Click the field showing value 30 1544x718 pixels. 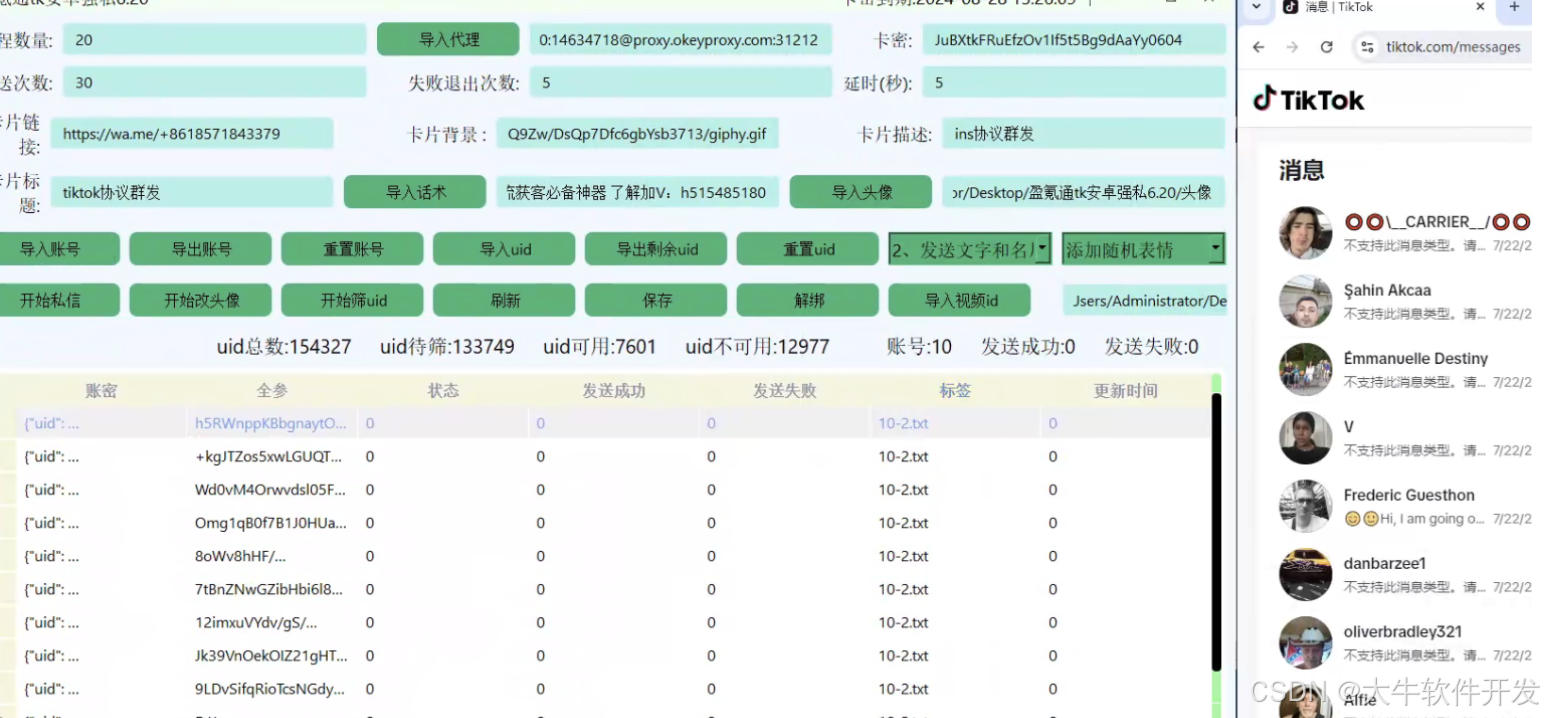coord(214,82)
